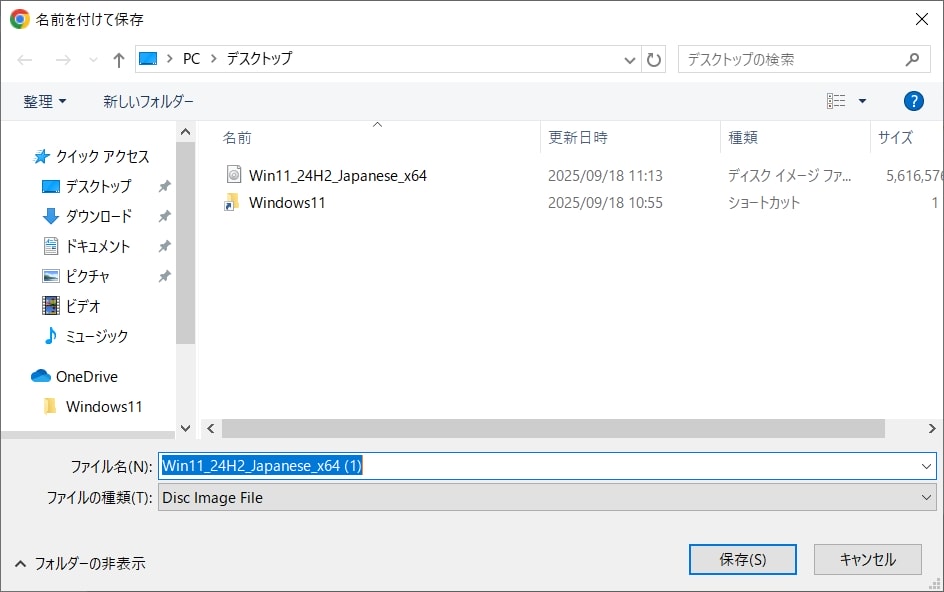Screen dimensions: 944x592
Task: Click the ショートカット type cell
Action: 764,203
